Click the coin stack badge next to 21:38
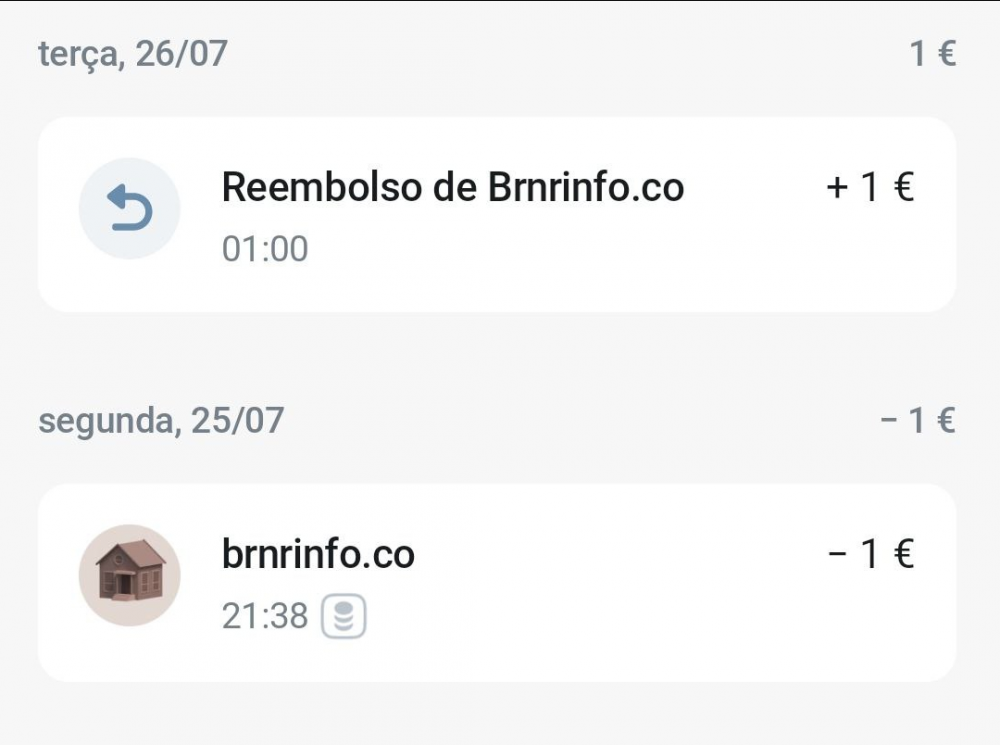1000x745 pixels. point(344,616)
